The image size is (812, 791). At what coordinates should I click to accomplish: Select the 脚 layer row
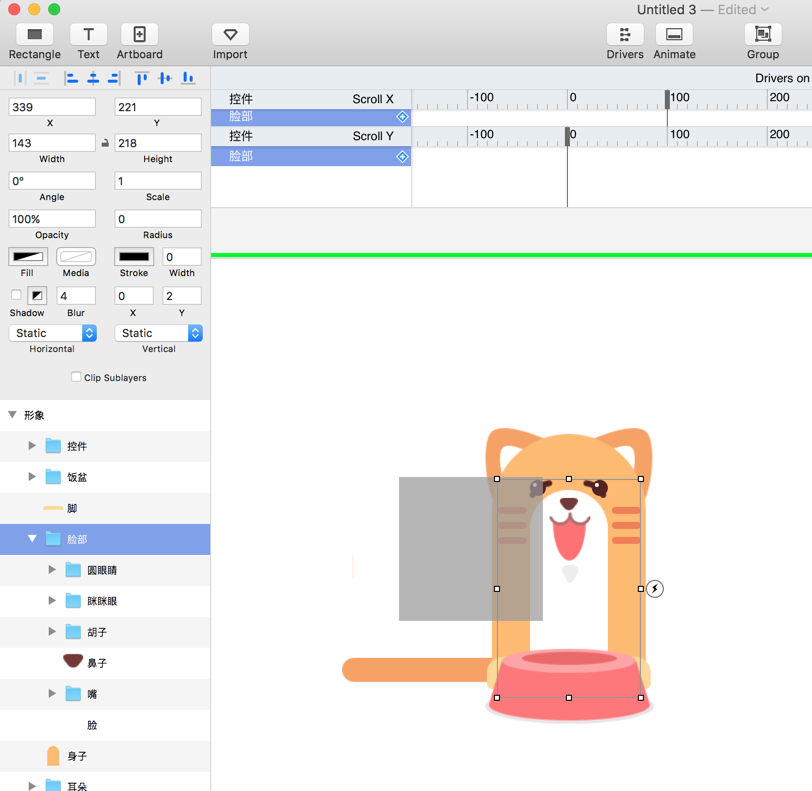(x=105, y=508)
